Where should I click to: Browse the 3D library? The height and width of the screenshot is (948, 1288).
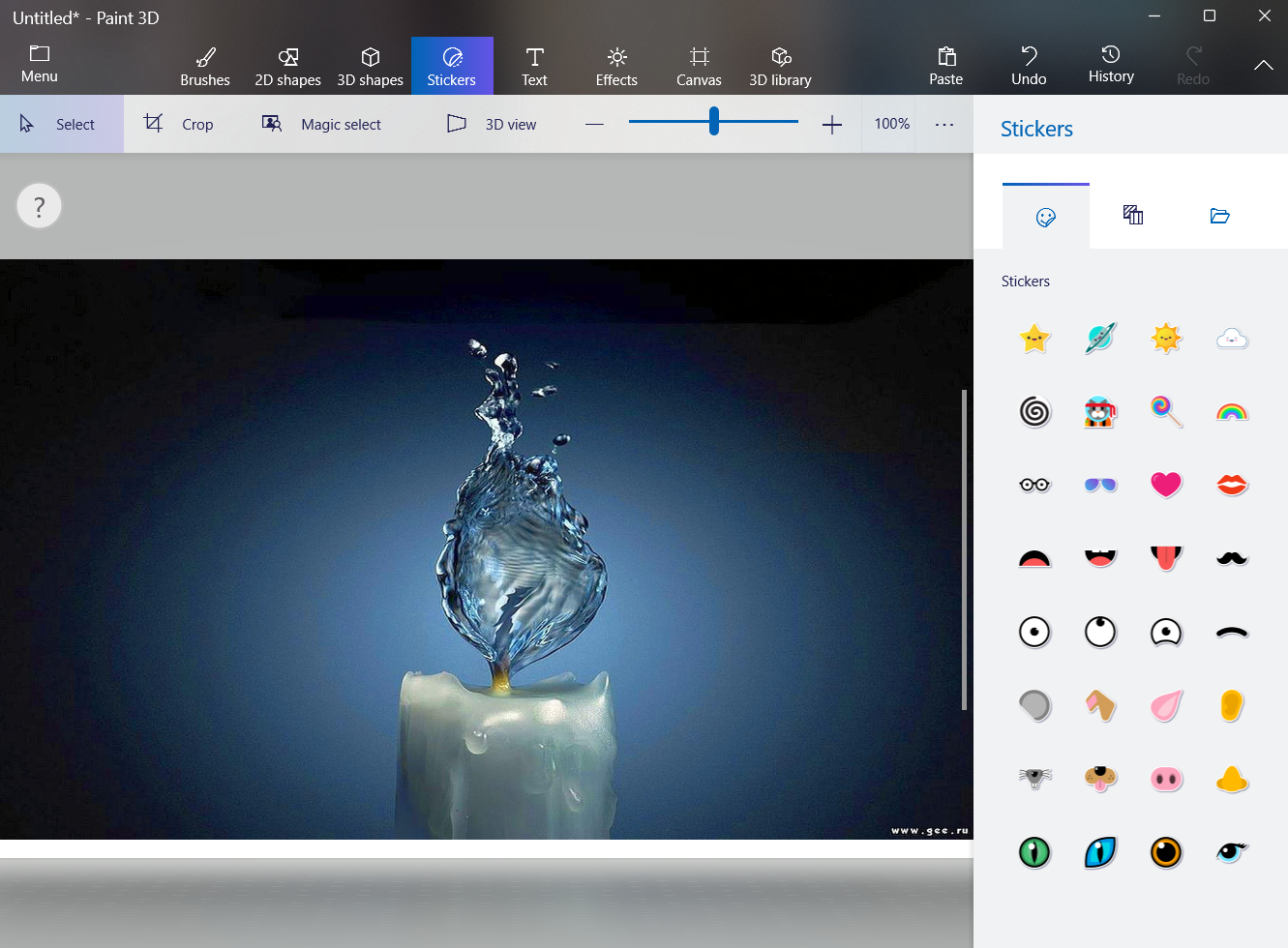click(x=780, y=65)
